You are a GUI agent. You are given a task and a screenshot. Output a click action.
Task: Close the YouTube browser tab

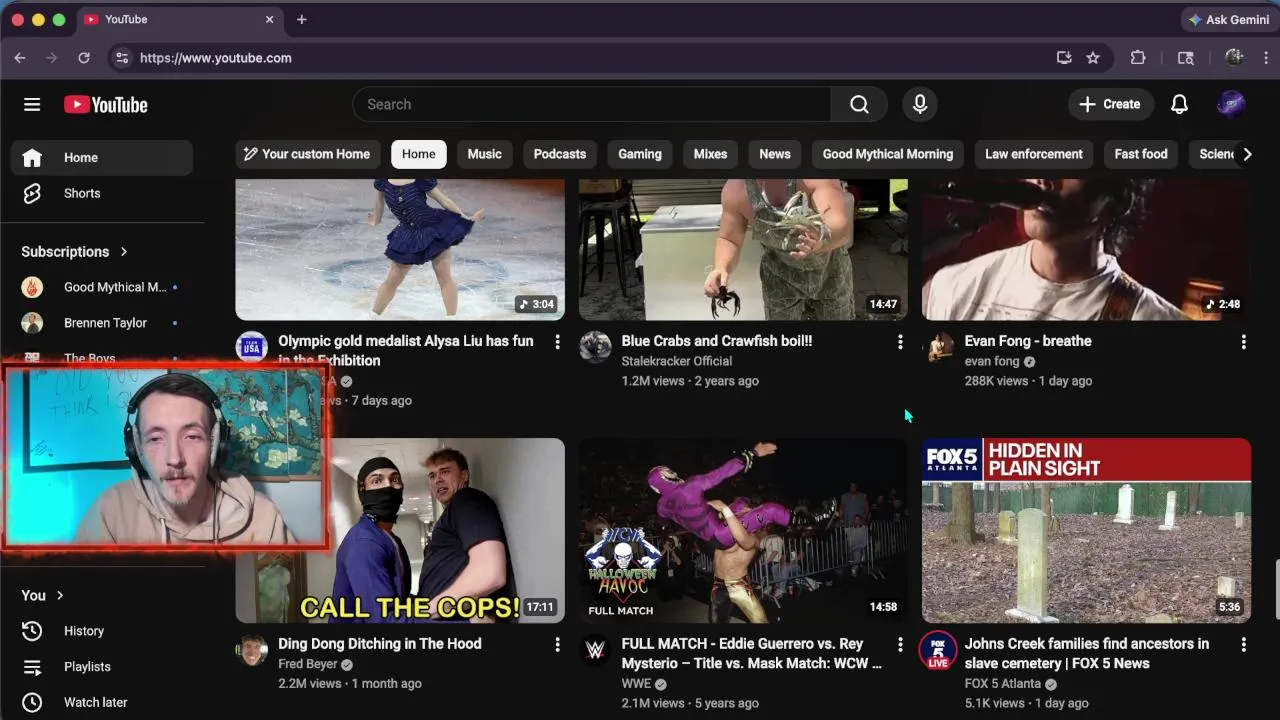270,19
